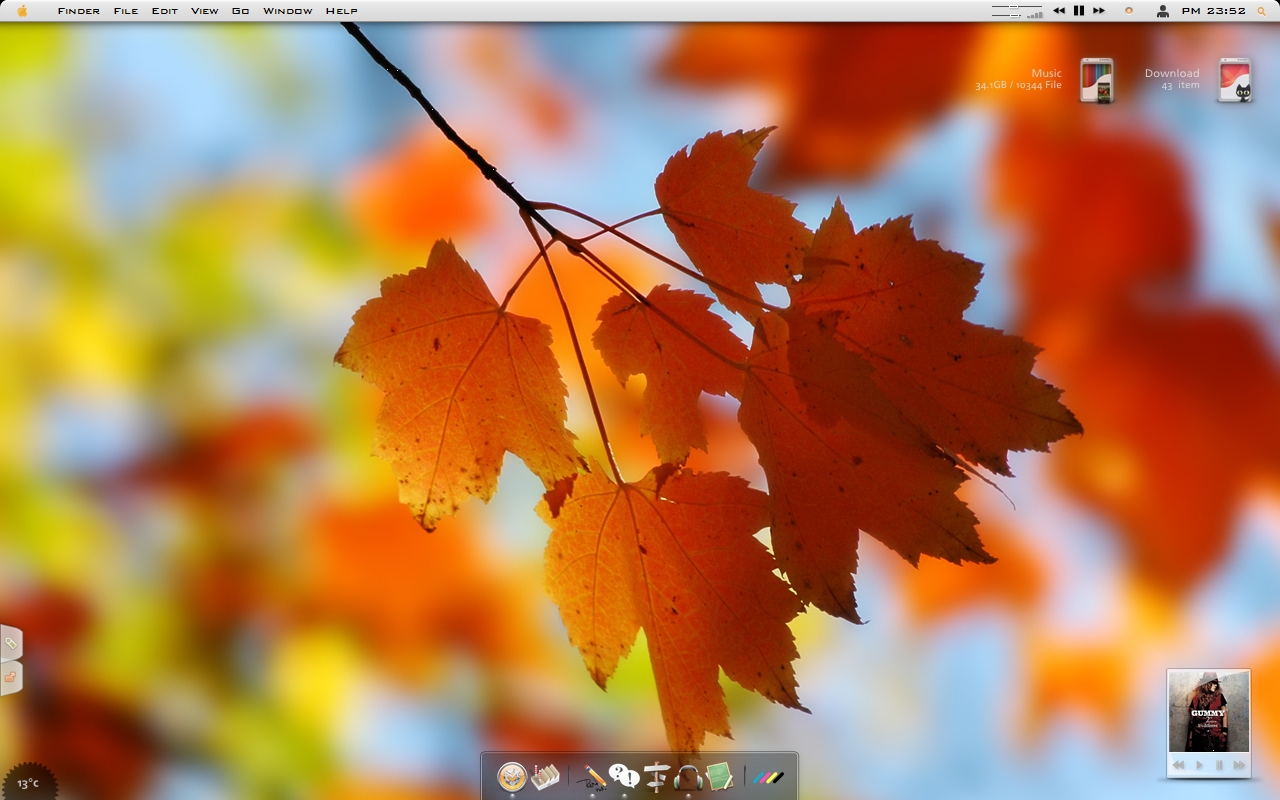Open the Window menu
This screenshot has height=800, width=1280.
pos(288,11)
